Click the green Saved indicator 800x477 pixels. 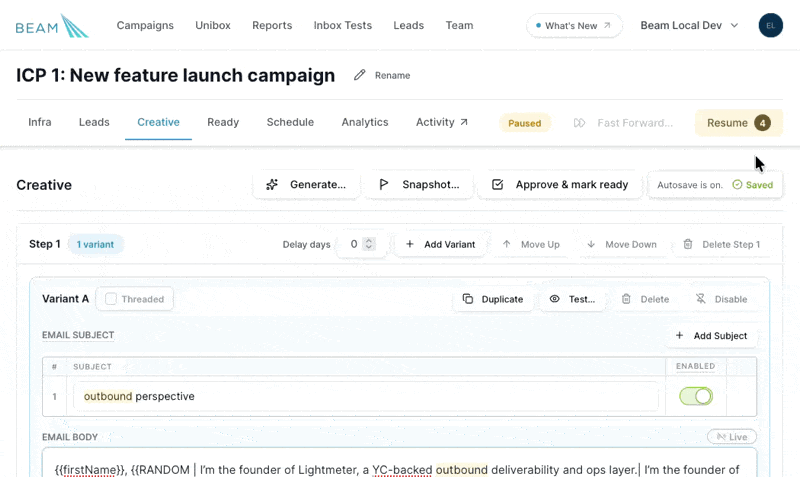(x=753, y=185)
